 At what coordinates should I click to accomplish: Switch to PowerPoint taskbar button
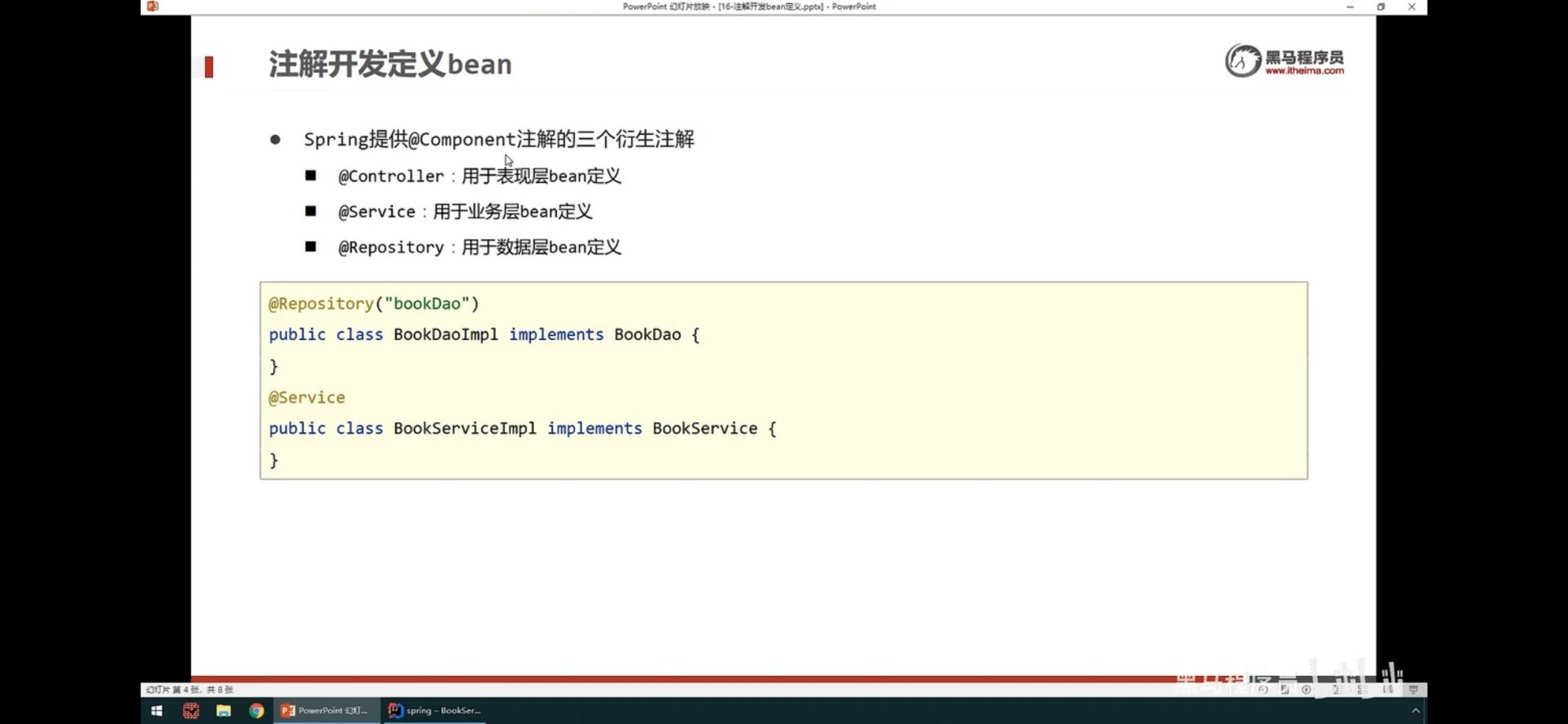point(325,711)
